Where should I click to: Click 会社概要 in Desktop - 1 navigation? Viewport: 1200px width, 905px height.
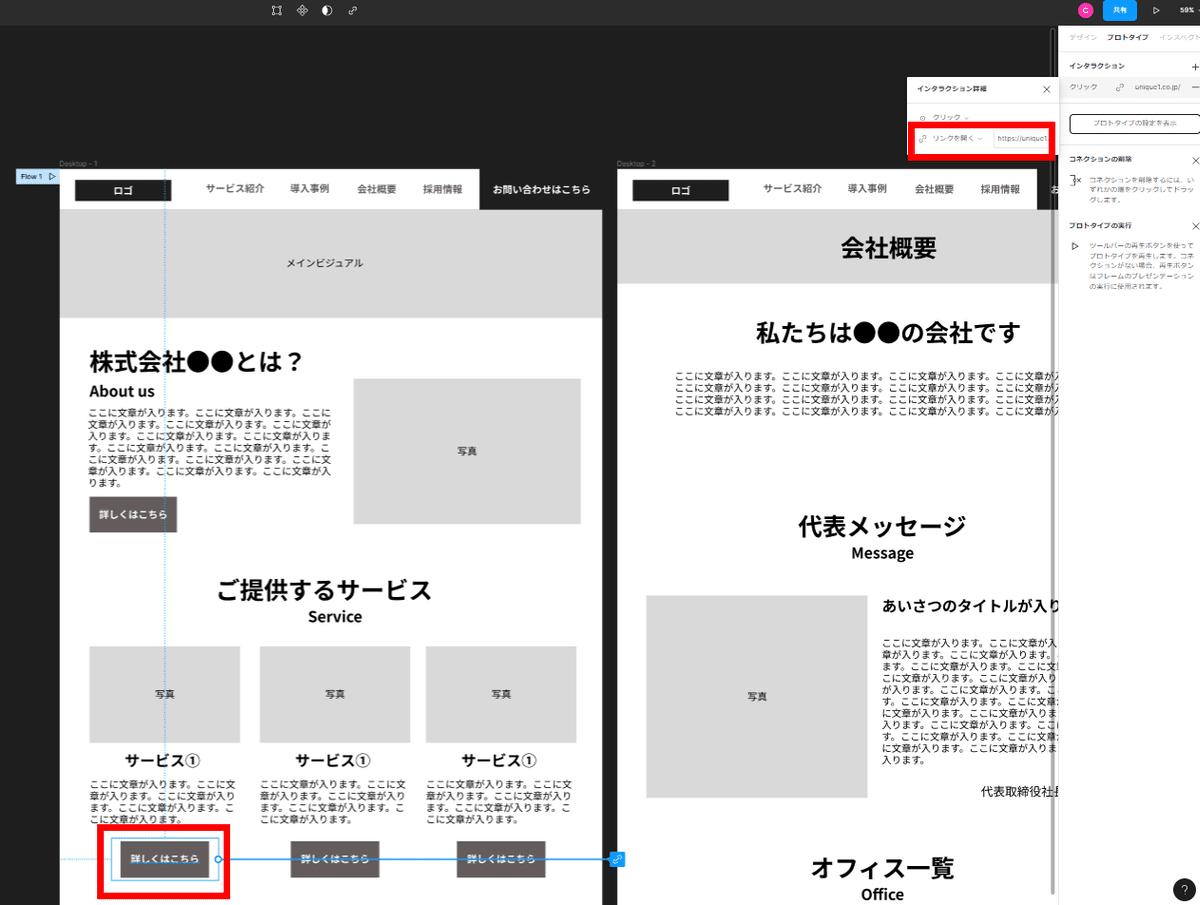377,189
